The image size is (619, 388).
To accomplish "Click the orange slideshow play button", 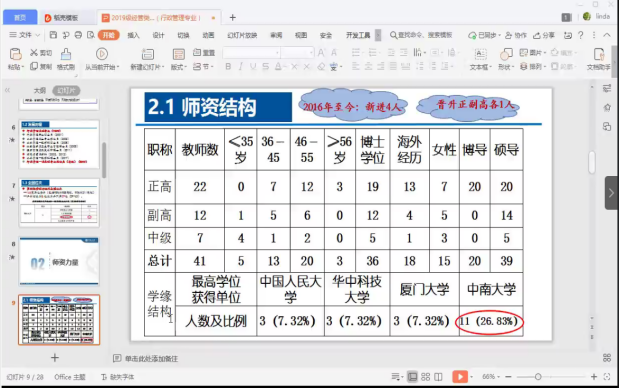I will (x=460, y=377).
